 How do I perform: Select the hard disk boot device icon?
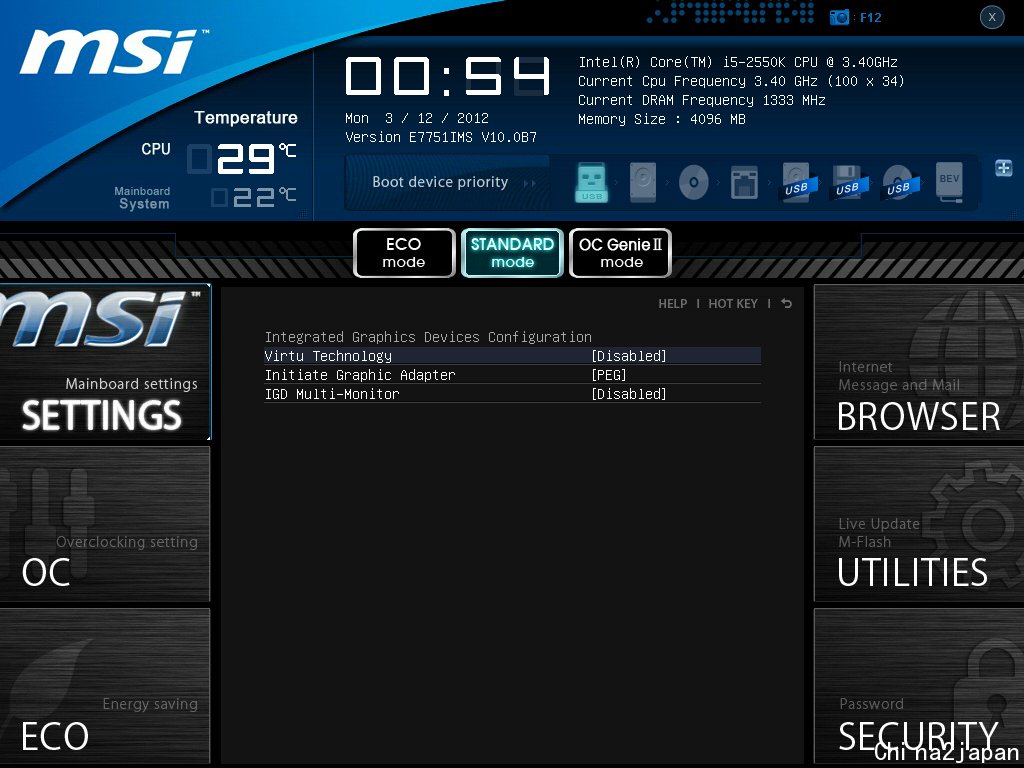point(643,182)
